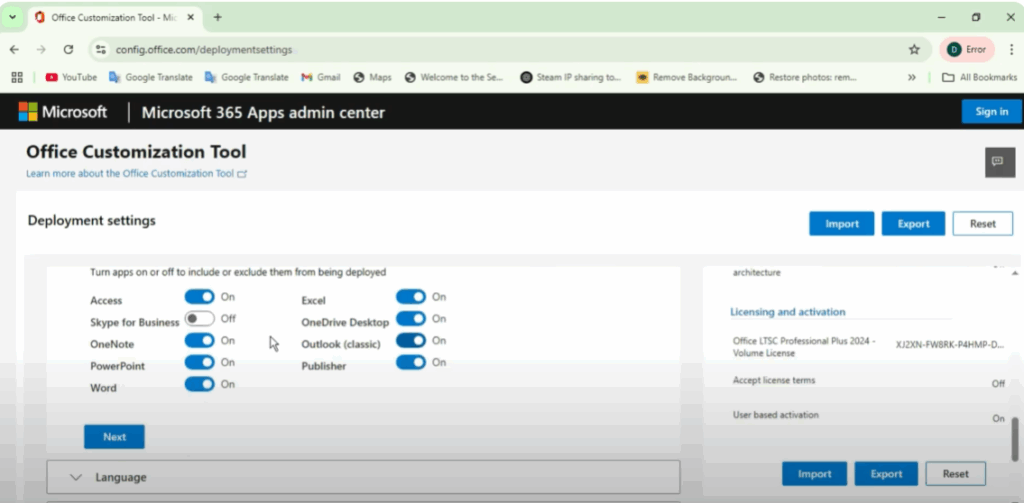Click the top Export button

[913, 223]
